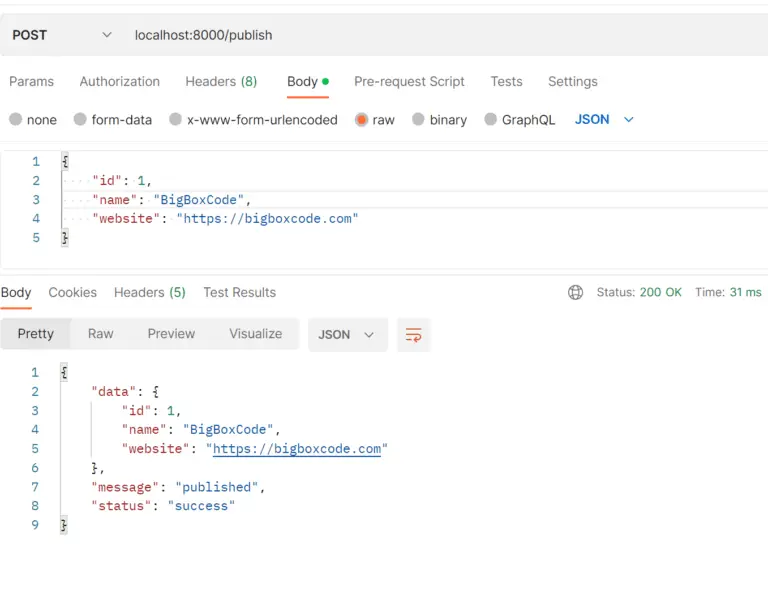Switch to Preview response view

[171, 334]
